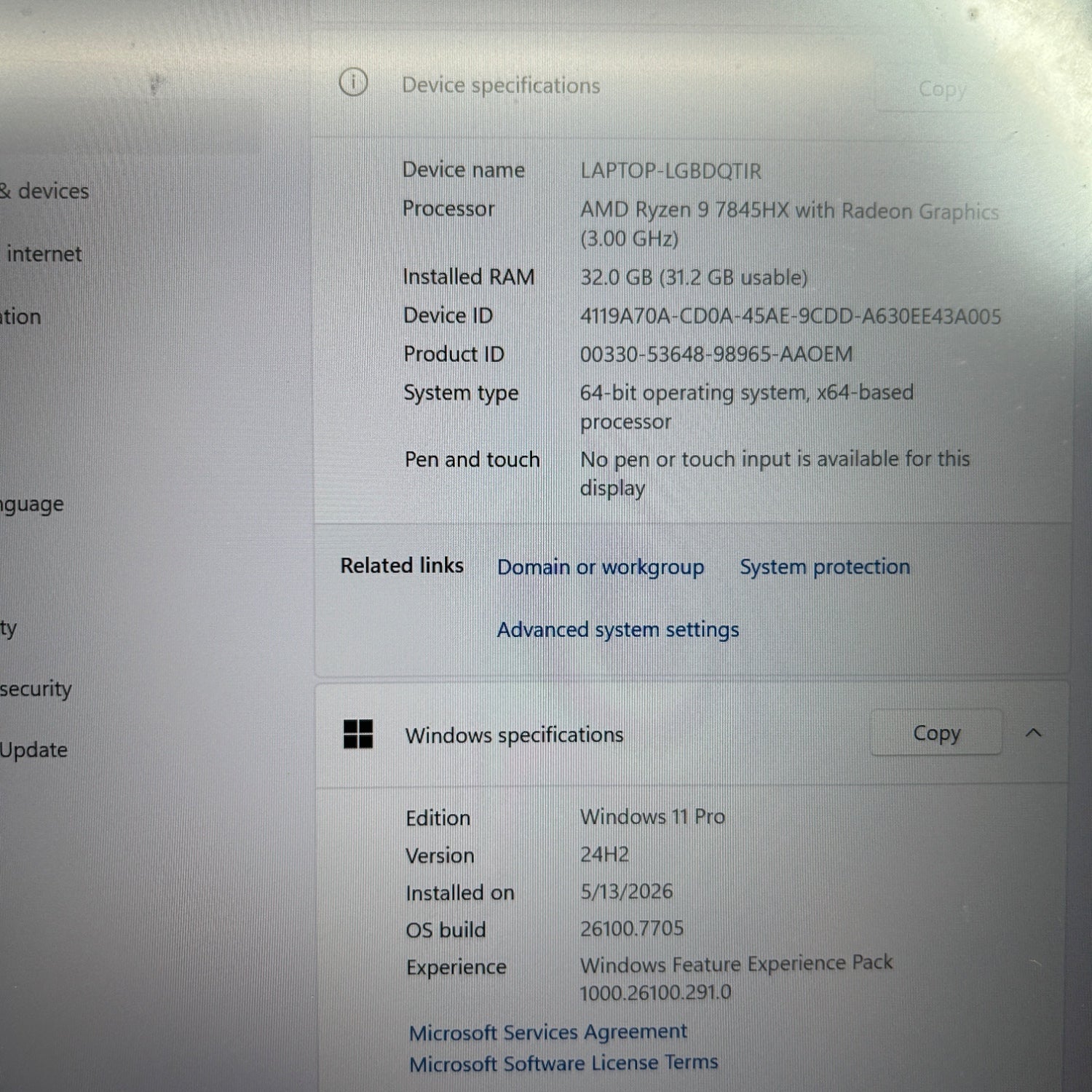This screenshot has height=1092, width=1092.
Task: Click the No pen or touch input text
Action: pos(775,473)
